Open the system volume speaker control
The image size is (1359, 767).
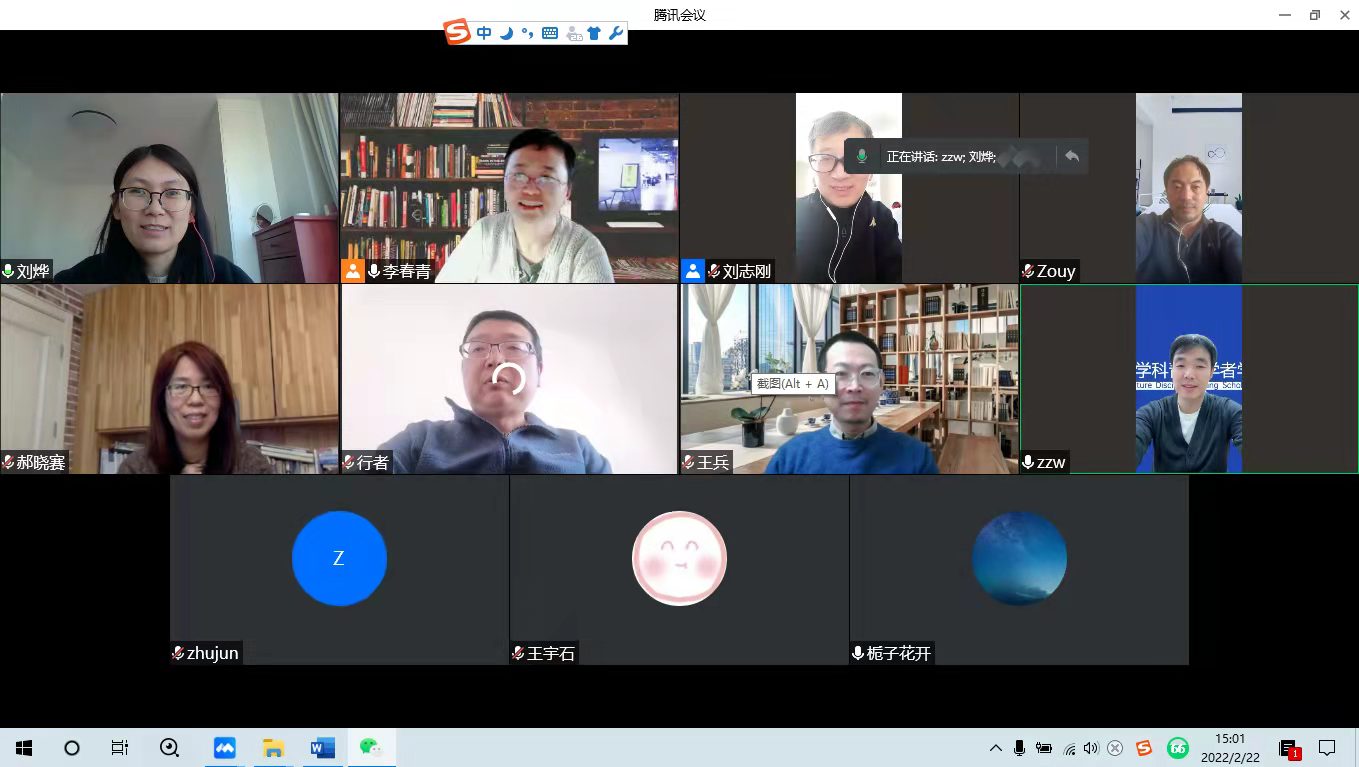[x=1091, y=748]
